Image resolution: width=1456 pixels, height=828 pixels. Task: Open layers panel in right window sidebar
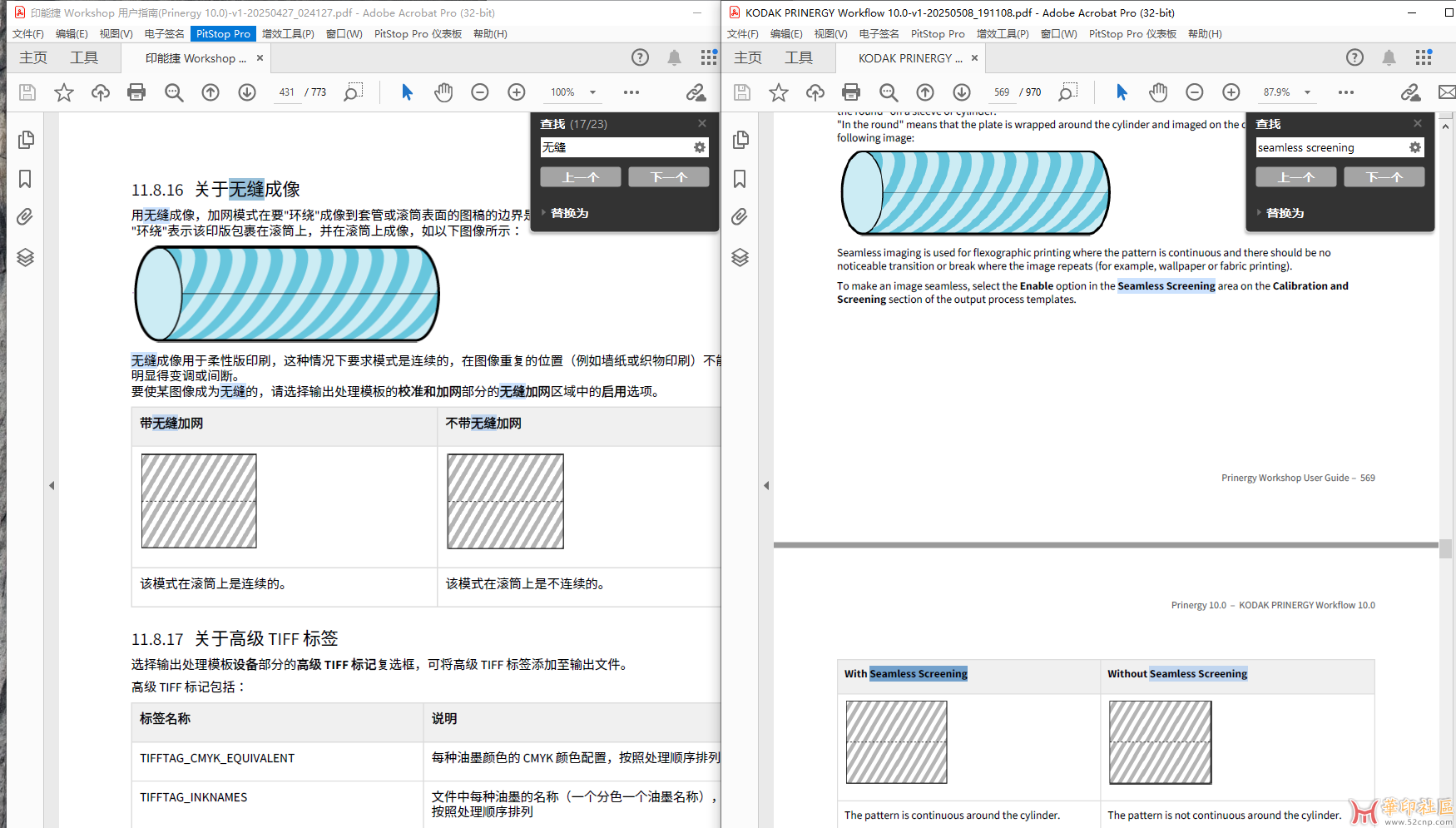740,257
